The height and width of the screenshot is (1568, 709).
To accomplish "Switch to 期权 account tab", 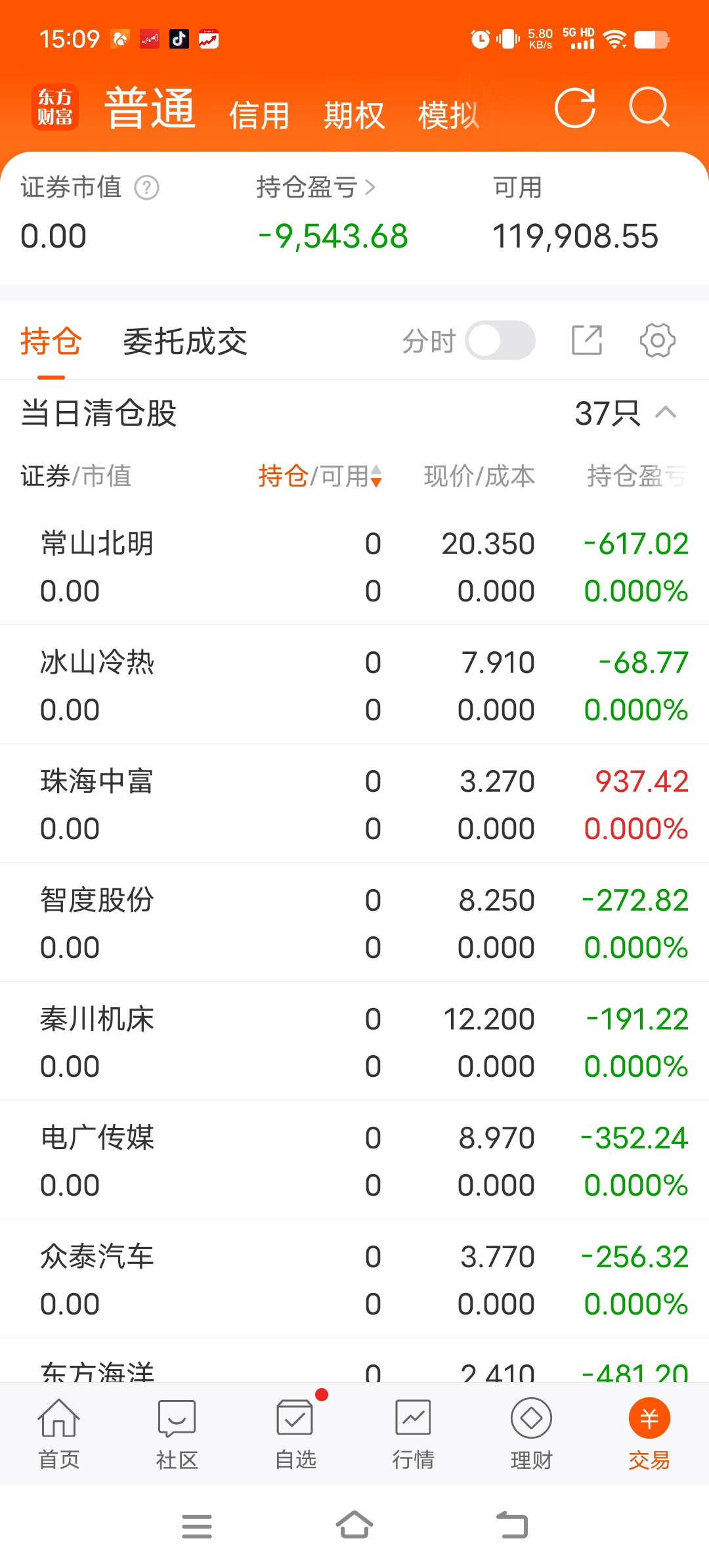I will click(354, 116).
